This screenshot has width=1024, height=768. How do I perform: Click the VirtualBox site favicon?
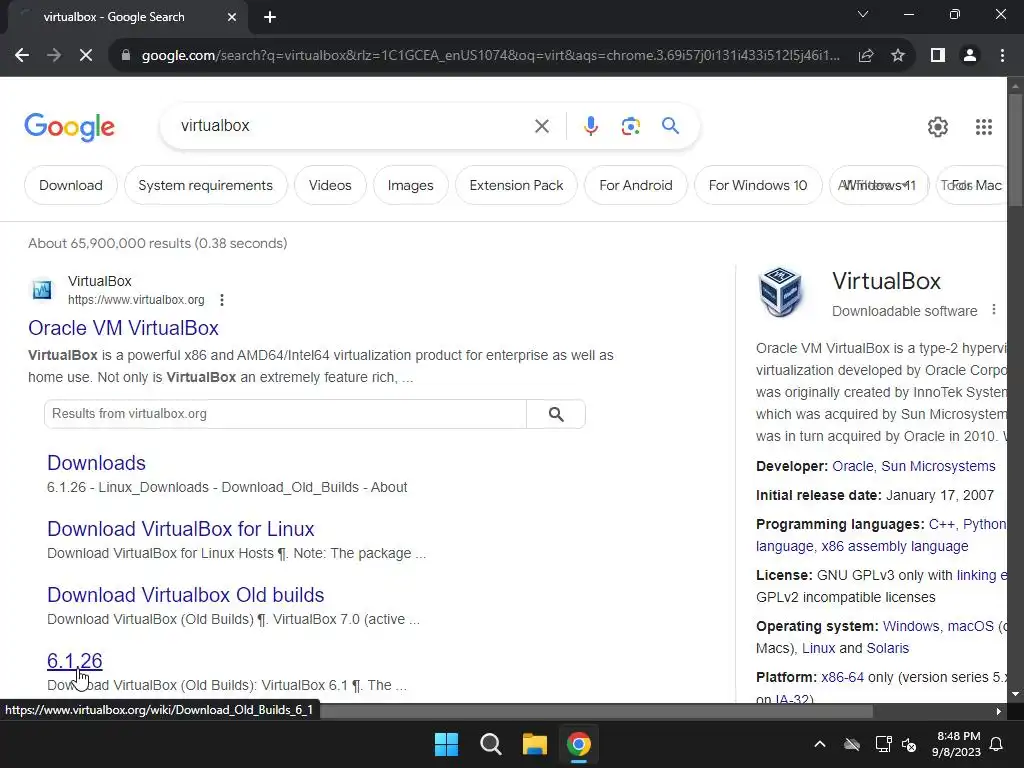(42, 289)
